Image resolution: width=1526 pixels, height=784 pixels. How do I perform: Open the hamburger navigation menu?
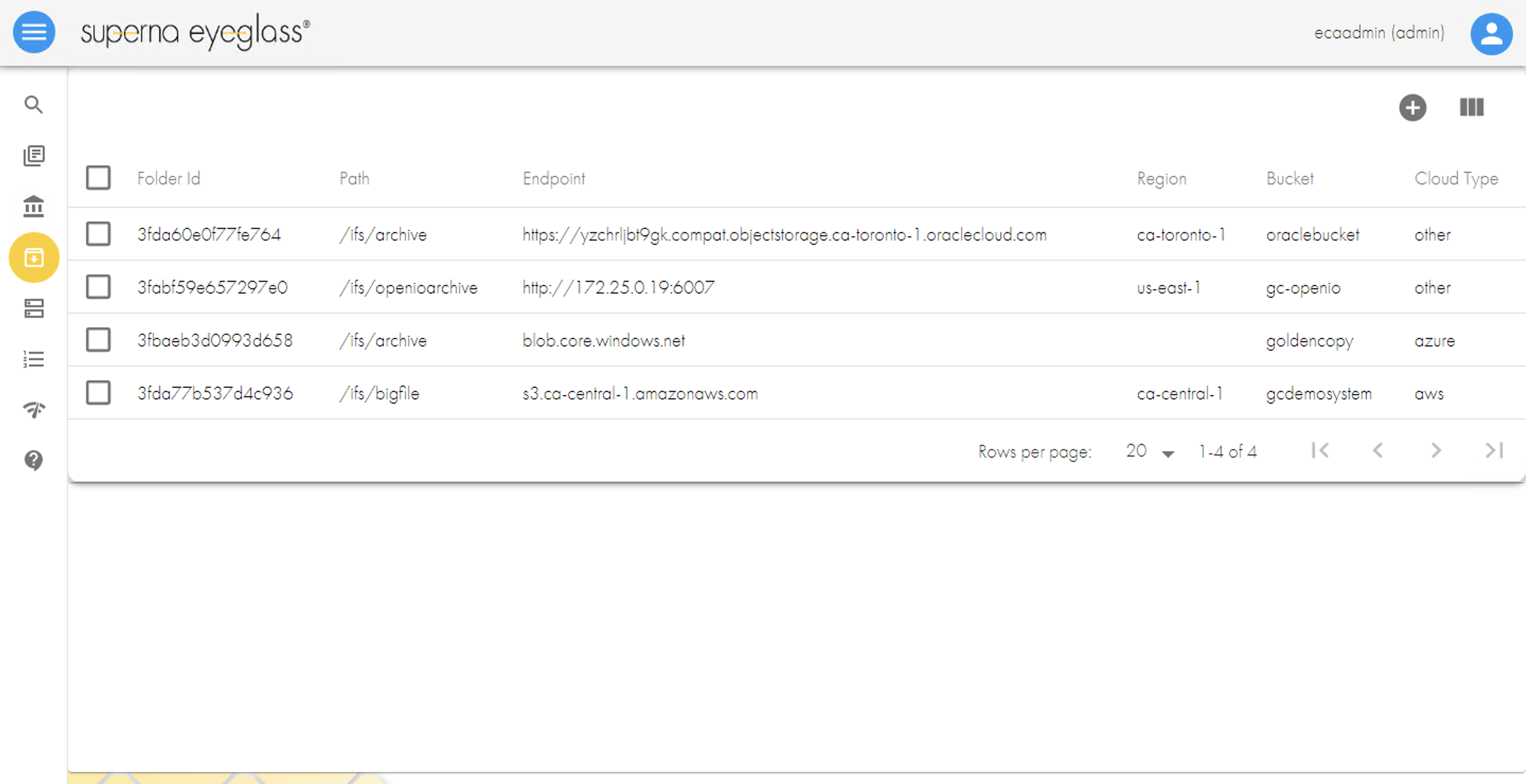[34, 32]
